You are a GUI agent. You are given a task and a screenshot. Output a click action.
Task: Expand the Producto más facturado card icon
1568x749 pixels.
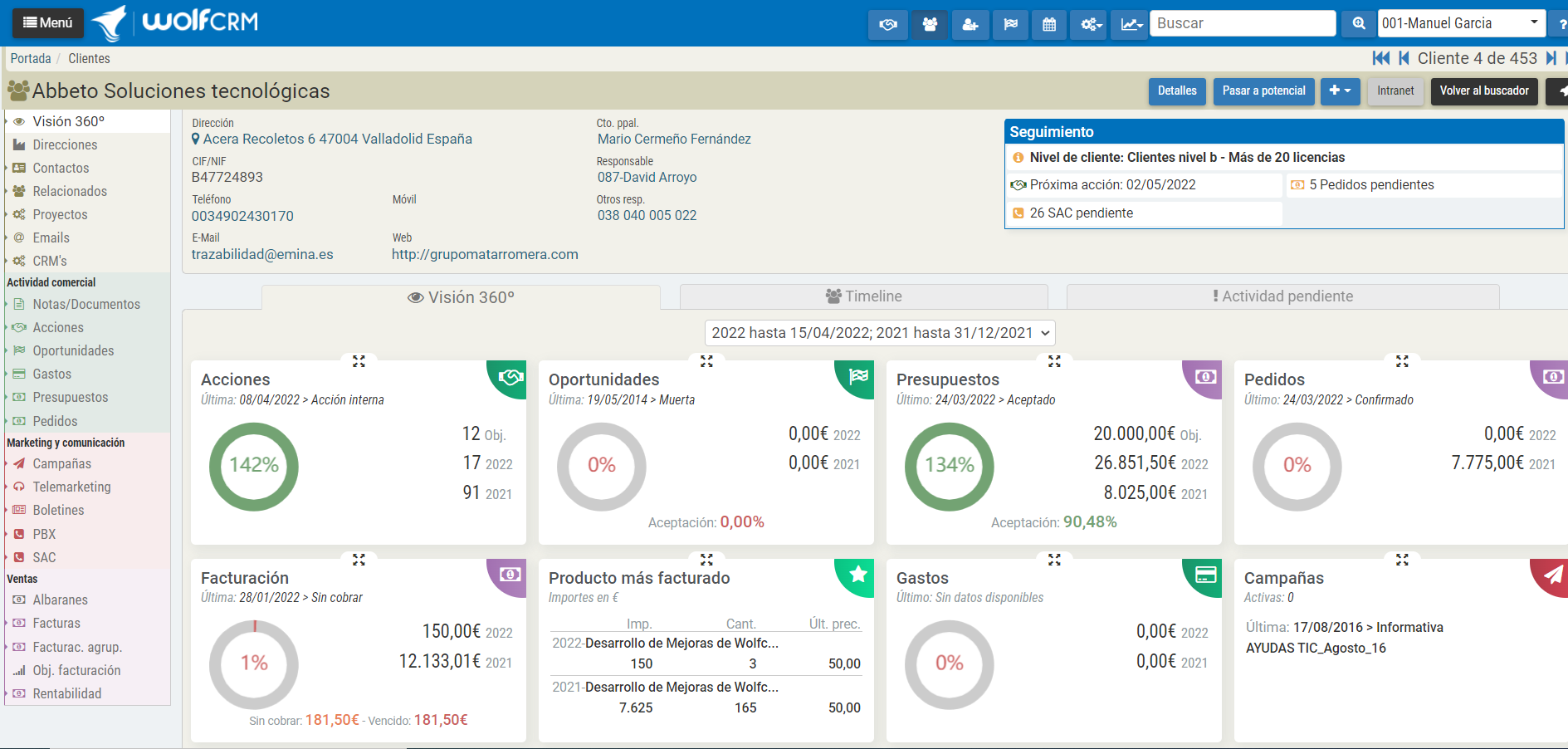(x=706, y=559)
